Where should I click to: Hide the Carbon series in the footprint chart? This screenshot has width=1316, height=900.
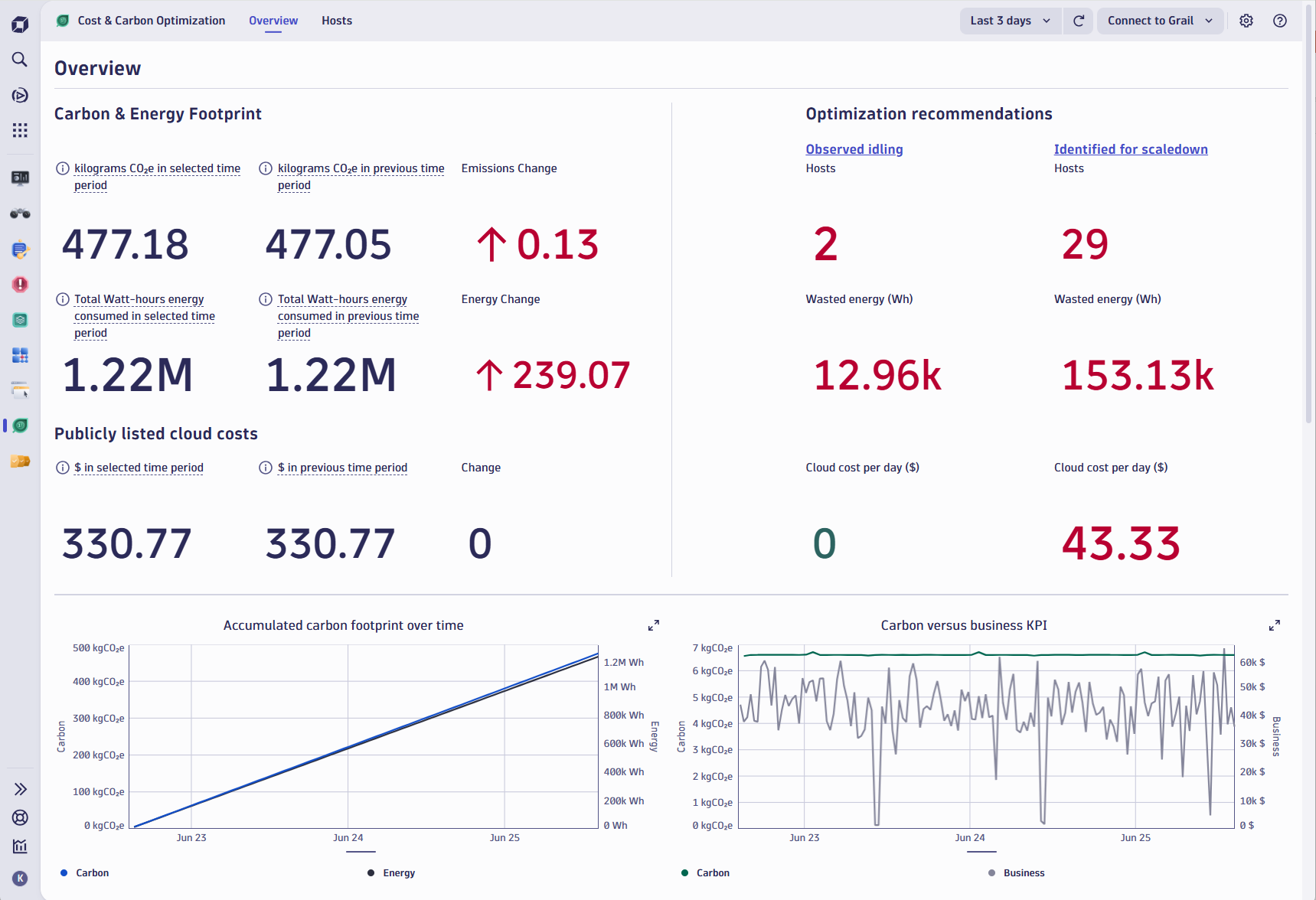click(86, 872)
